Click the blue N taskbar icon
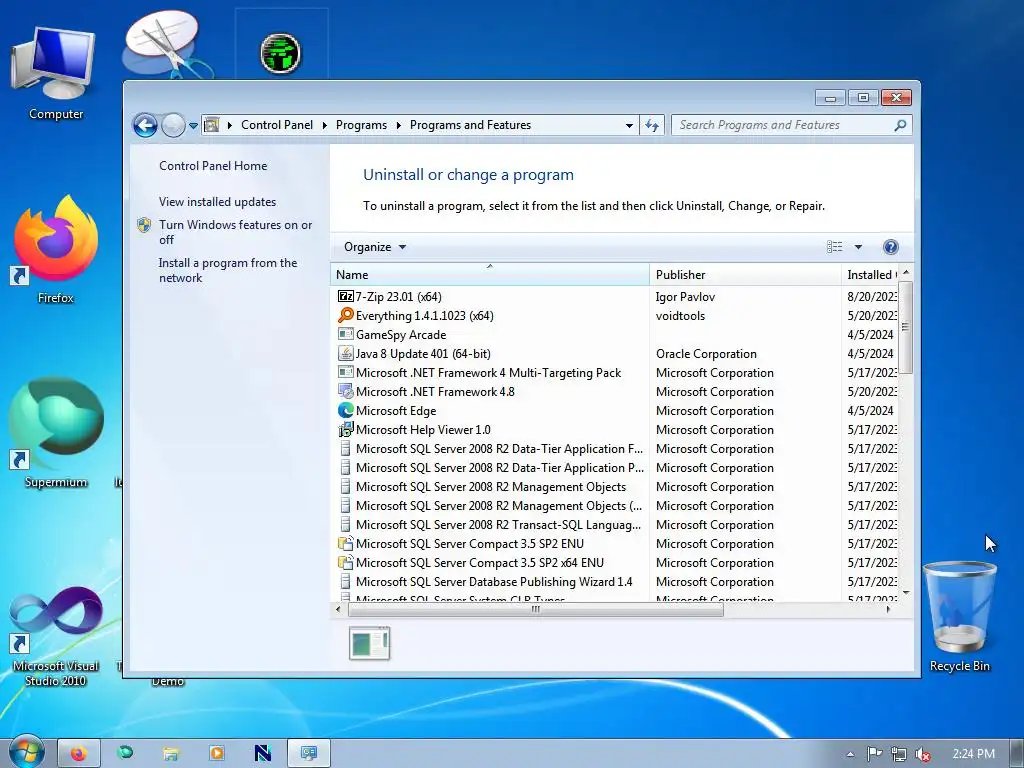 click(263, 754)
